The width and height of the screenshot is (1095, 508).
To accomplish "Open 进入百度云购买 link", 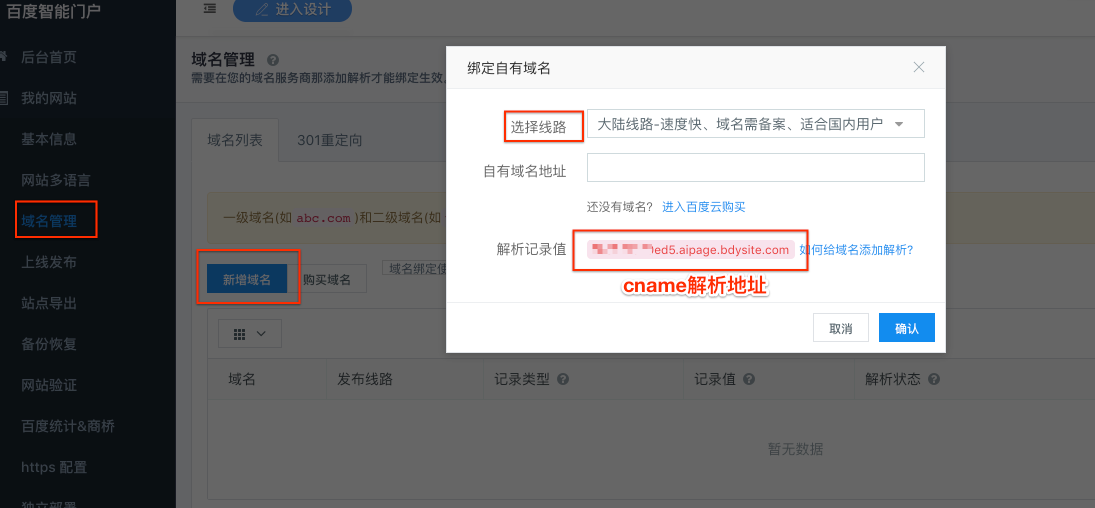I will pos(703,207).
